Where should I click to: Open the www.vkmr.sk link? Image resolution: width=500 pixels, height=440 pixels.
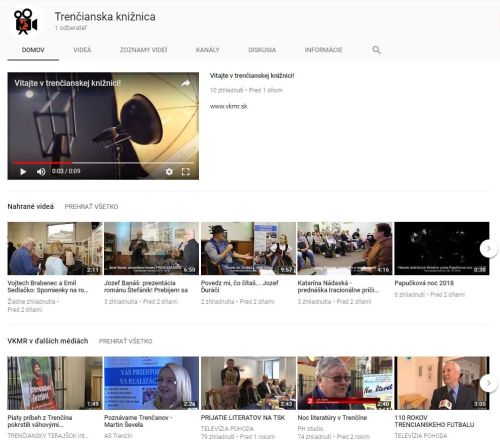[x=229, y=106]
